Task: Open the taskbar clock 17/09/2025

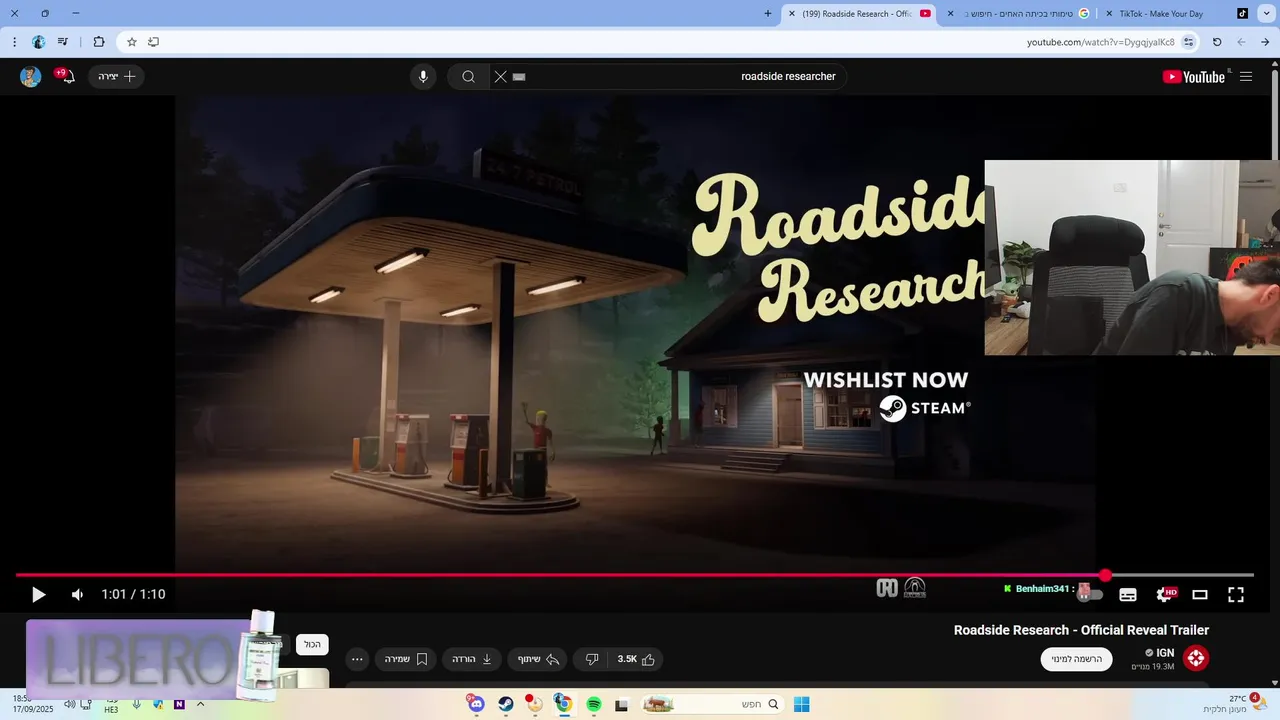Action: click(33, 704)
